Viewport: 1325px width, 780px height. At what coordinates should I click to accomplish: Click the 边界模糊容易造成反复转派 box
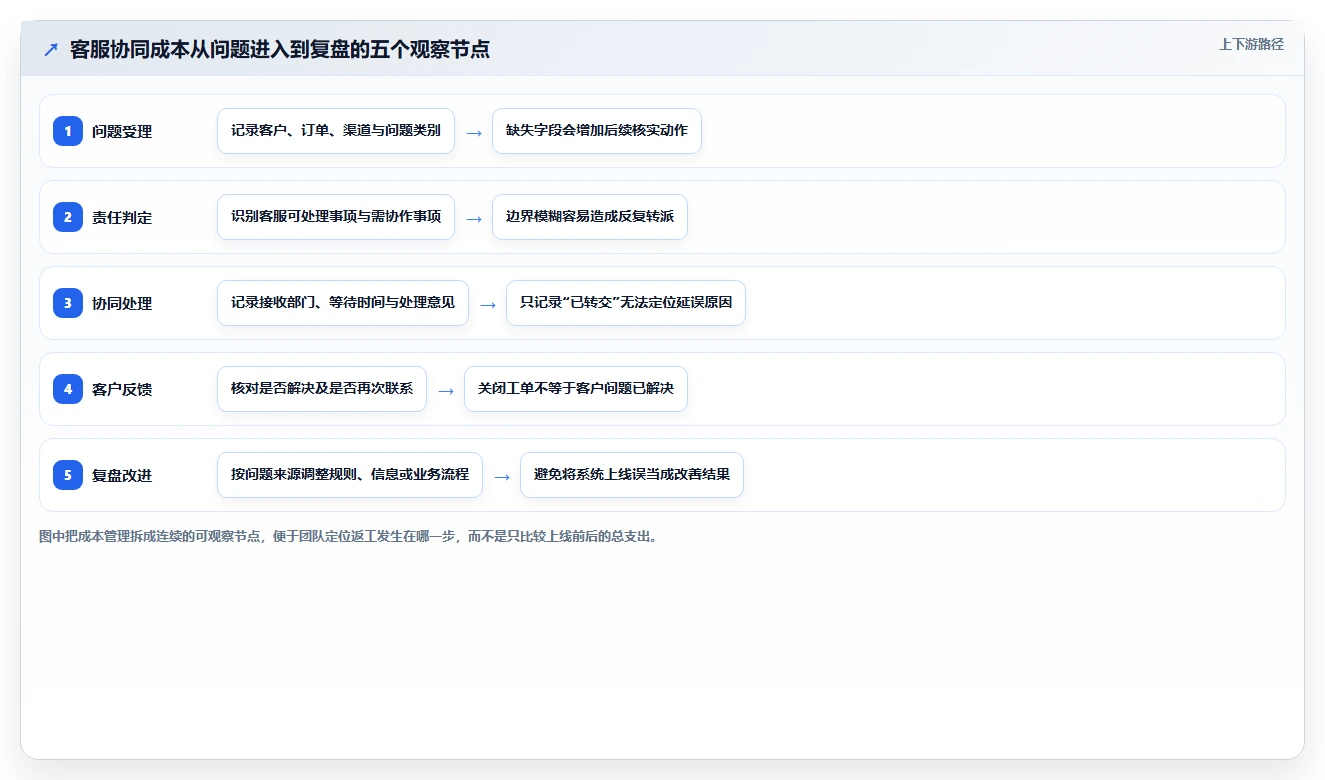coord(590,217)
